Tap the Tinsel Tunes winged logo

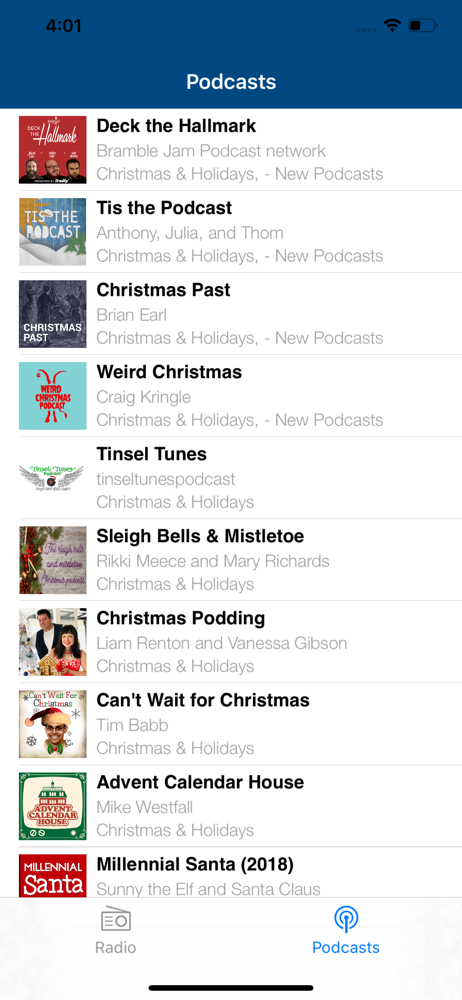coord(52,478)
